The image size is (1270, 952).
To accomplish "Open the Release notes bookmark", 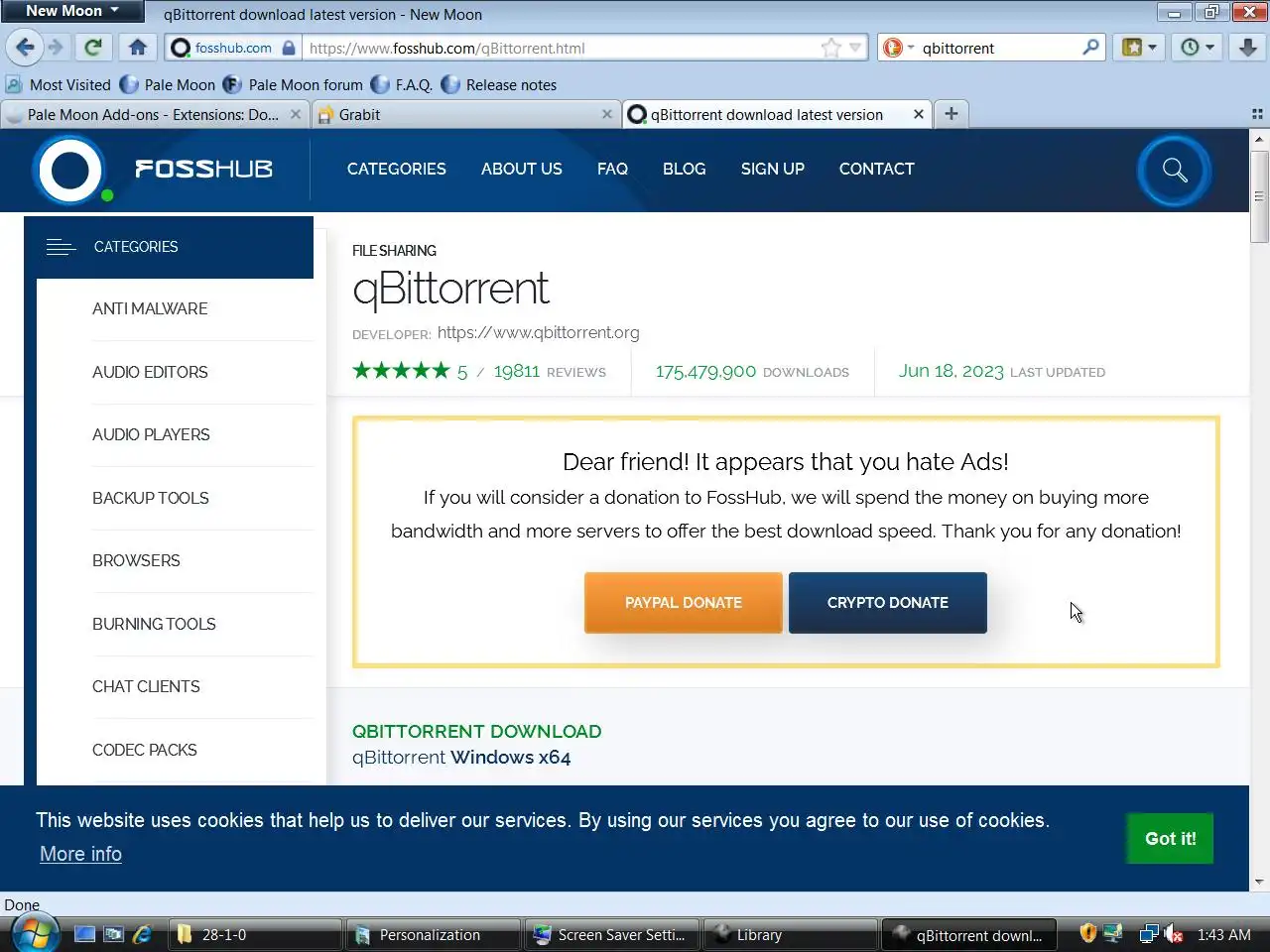I will click(499, 85).
